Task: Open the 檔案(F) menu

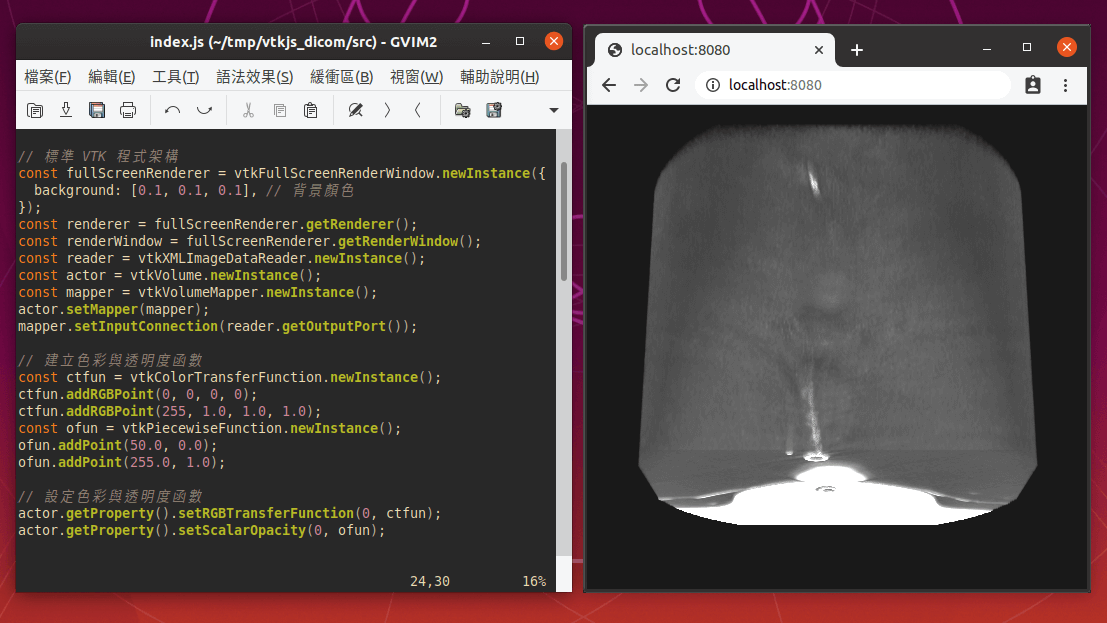Action: [x=47, y=77]
